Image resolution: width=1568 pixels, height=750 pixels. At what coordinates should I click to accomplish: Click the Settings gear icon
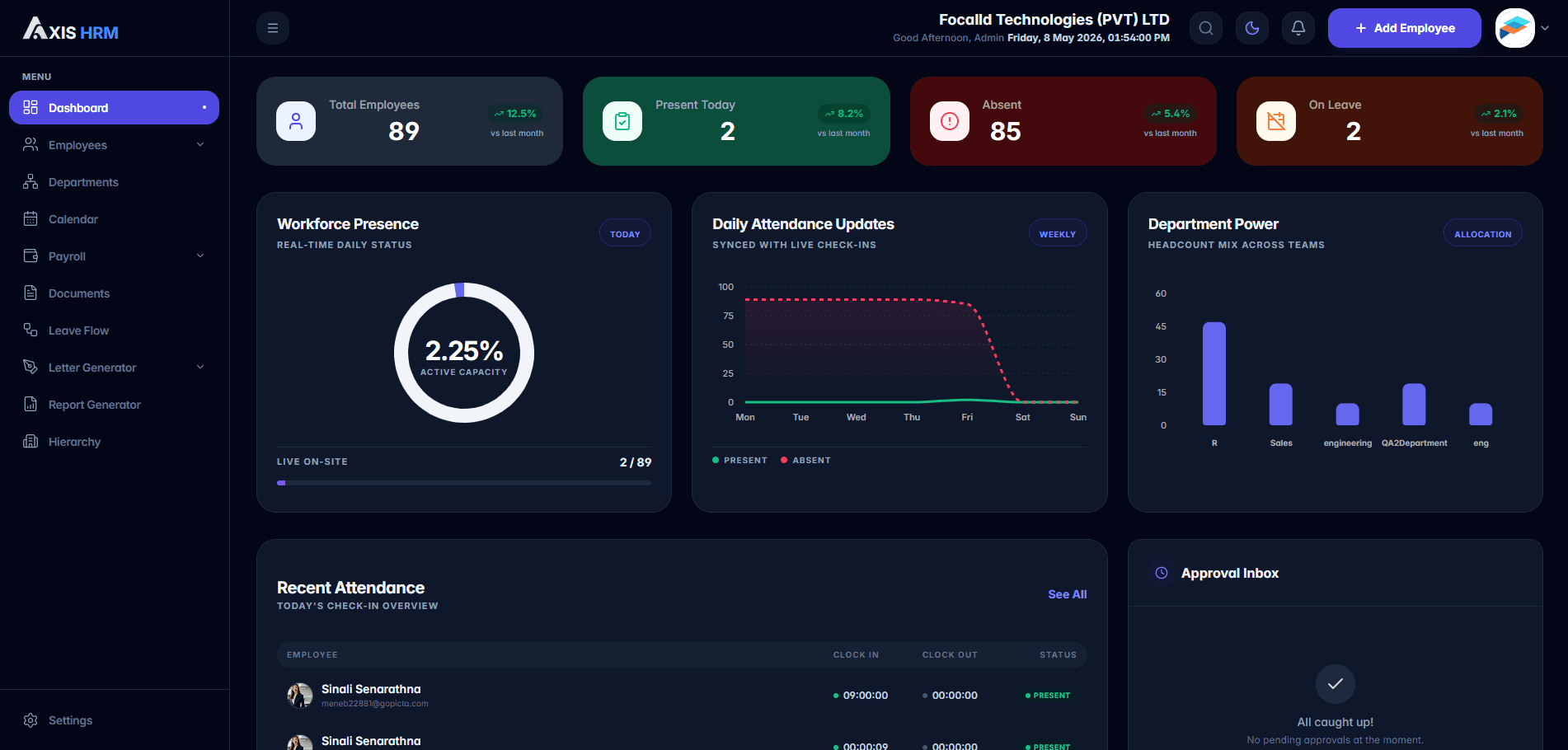tap(31, 720)
